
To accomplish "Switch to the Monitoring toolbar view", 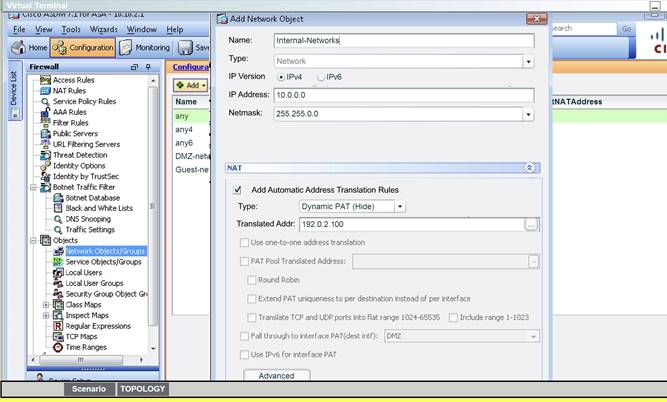I will [145, 47].
